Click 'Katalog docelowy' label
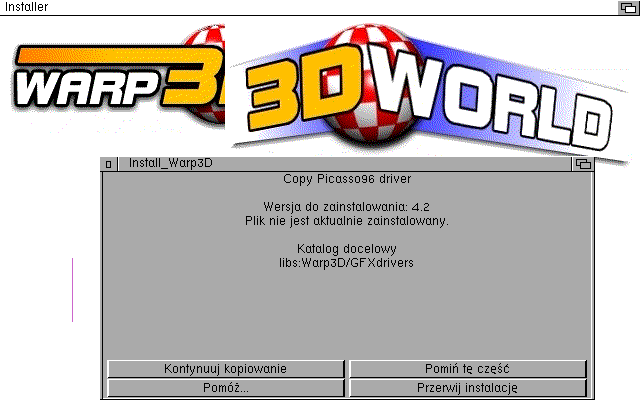 pyautogui.click(x=347, y=249)
